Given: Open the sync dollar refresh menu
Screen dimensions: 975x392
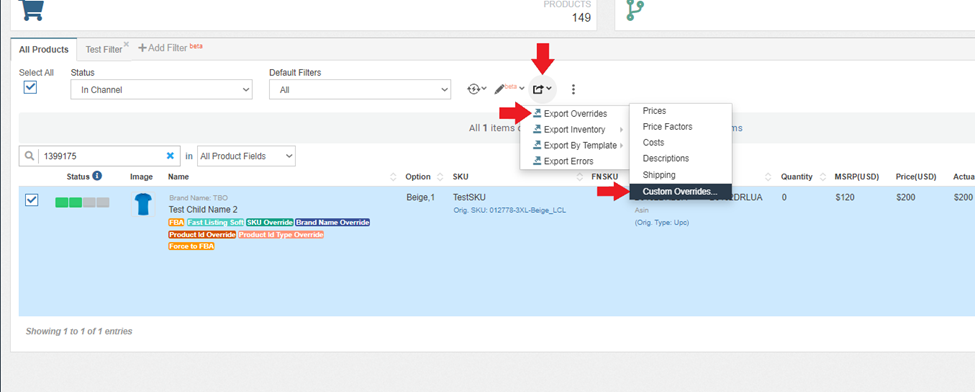Looking at the screenshot, I should (x=476, y=89).
